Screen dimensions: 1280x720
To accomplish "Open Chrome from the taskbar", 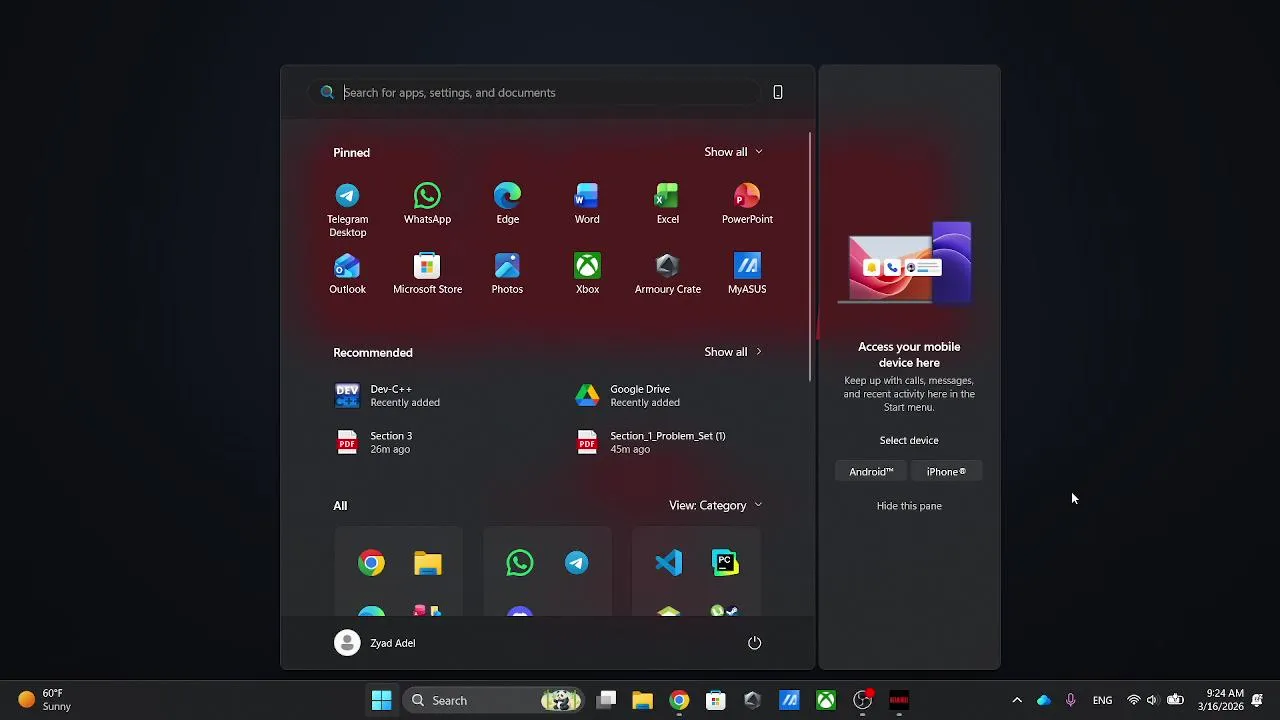I will click(x=679, y=700).
